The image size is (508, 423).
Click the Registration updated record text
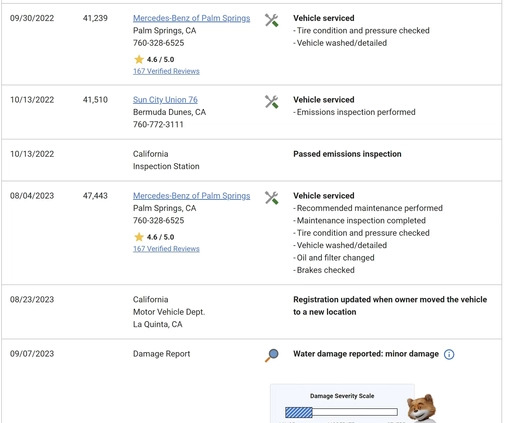390,306
